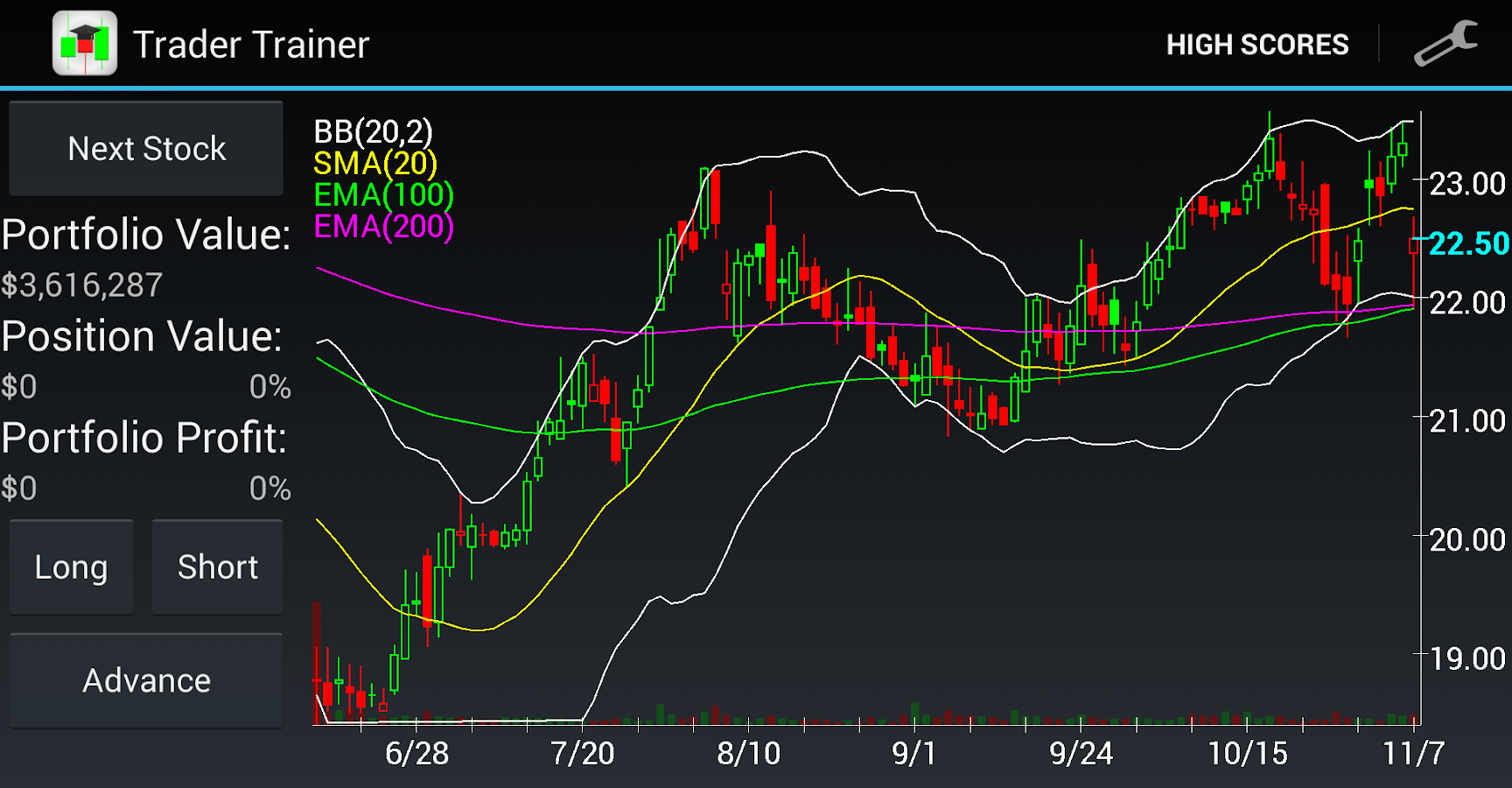This screenshot has width=1512, height=788.
Task: Select the yellow SMA(20) legend label
Action: click(x=374, y=164)
